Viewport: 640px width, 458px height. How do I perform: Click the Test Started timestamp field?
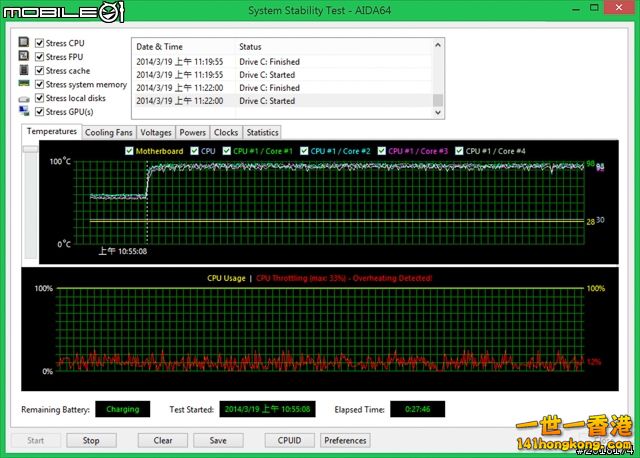pyautogui.click(x=267, y=409)
